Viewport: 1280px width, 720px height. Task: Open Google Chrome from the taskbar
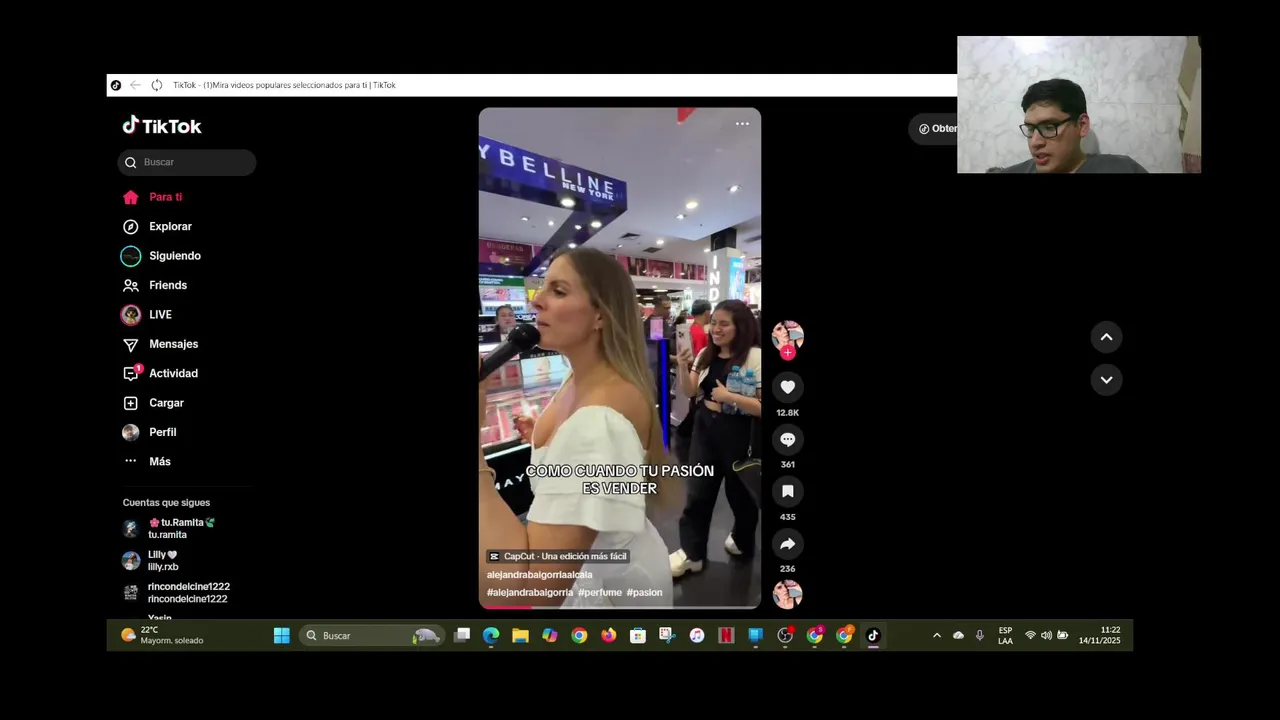click(579, 635)
